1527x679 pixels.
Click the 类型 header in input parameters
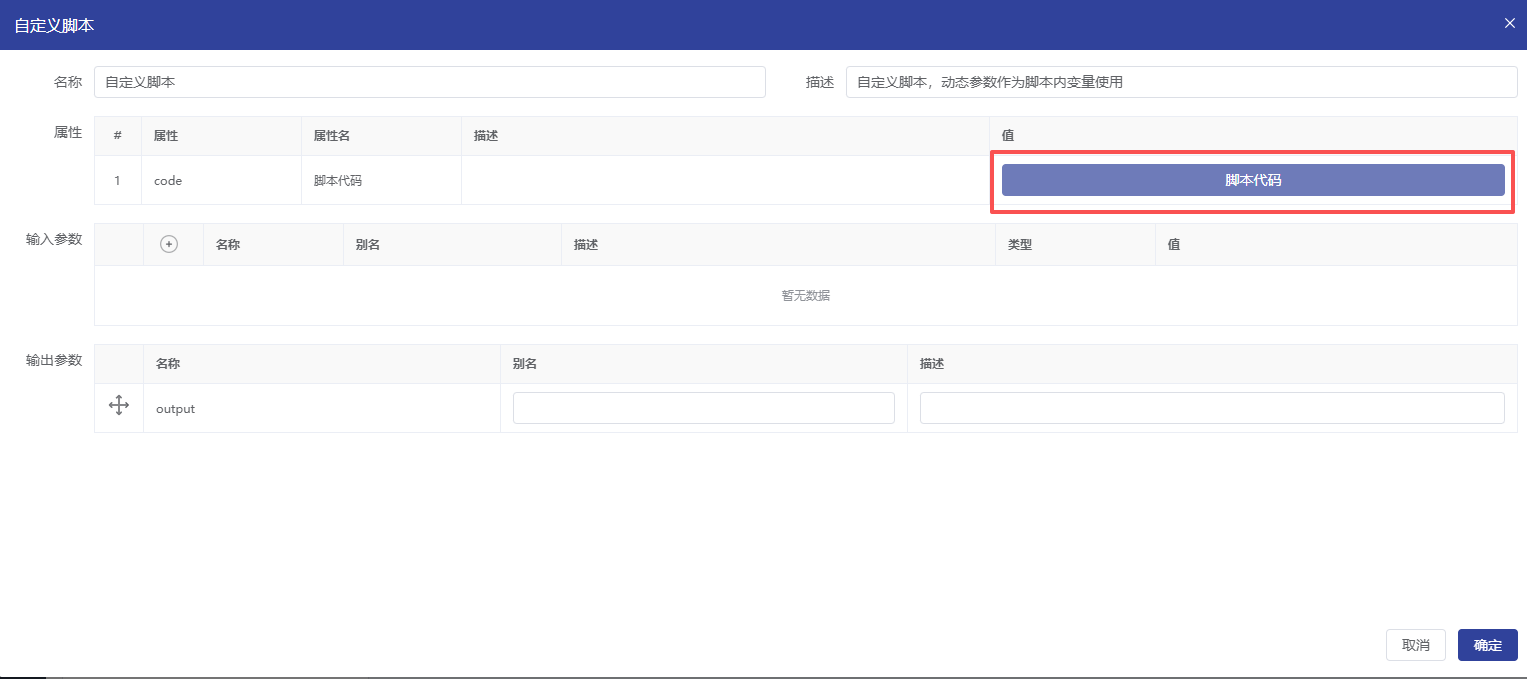[x=1019, y=244]
